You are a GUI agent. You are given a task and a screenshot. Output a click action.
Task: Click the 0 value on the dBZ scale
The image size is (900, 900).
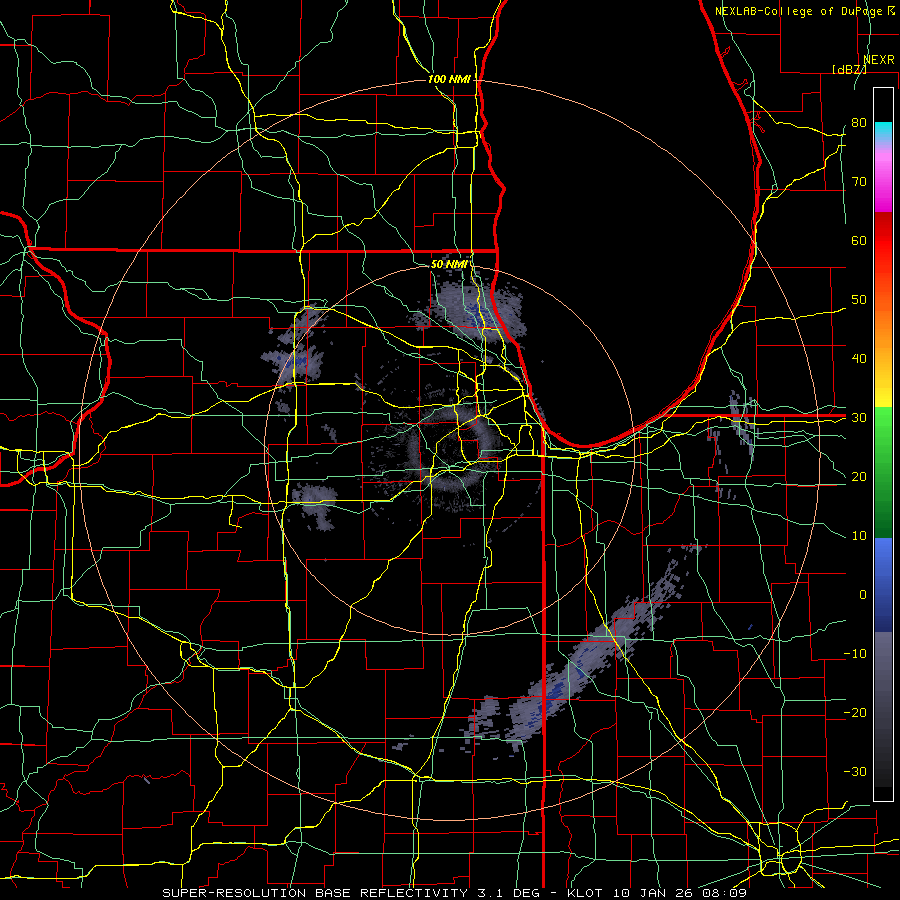tap(863, 595)
